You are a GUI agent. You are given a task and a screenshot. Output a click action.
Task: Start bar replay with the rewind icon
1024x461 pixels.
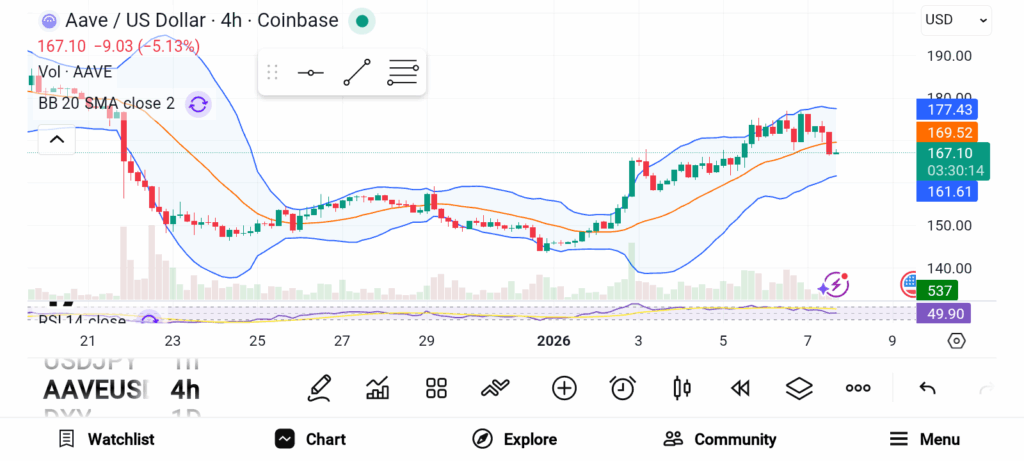coord(740,388)
